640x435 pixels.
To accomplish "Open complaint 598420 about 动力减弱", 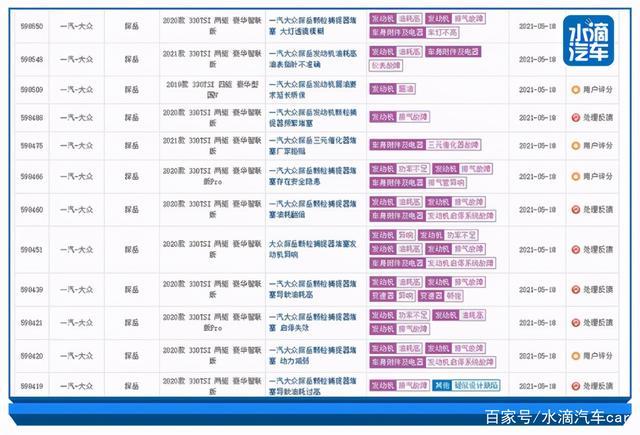I will click(x=313, y=355).
